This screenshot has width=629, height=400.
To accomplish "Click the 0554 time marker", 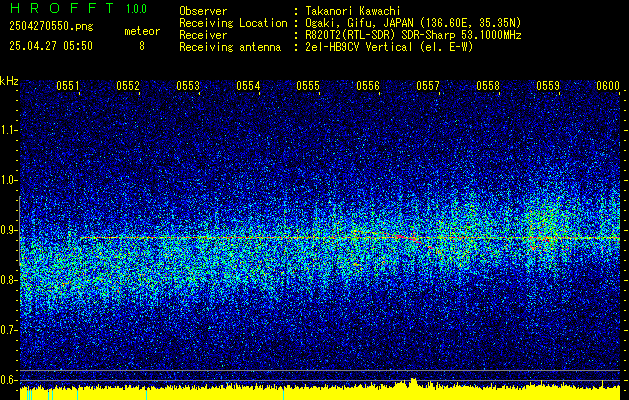I will click(x=248, y=86).
